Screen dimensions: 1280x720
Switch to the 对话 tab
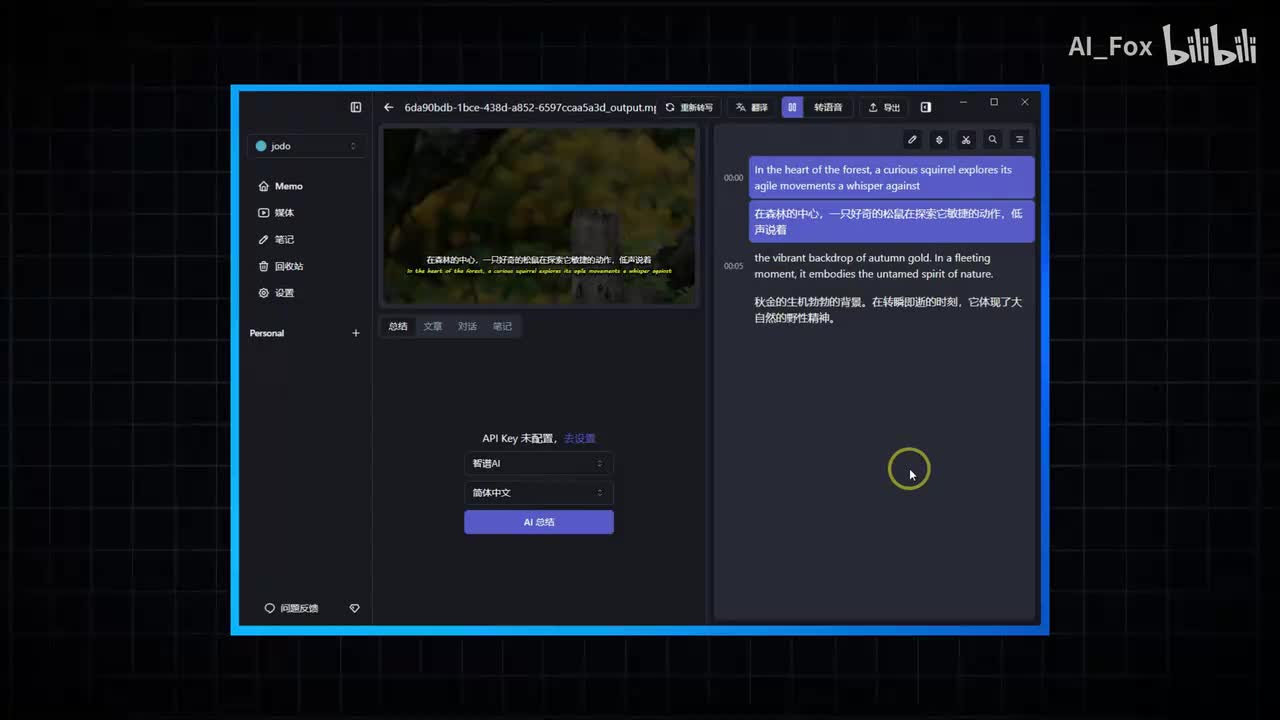[467, 326]
